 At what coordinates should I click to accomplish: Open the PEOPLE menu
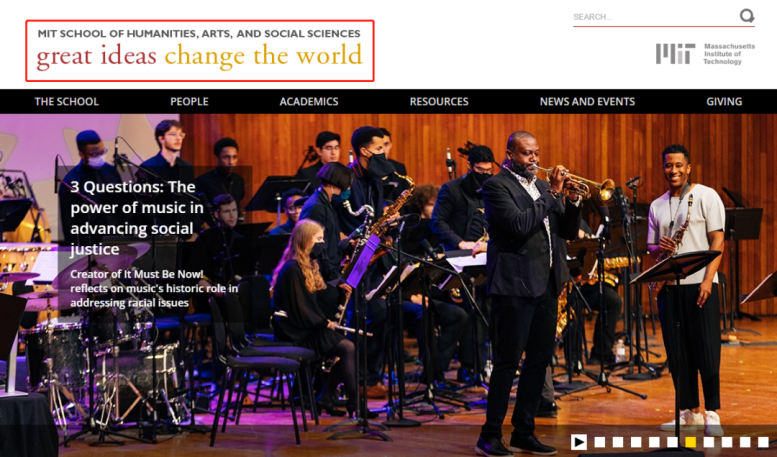tap(189, 102)
